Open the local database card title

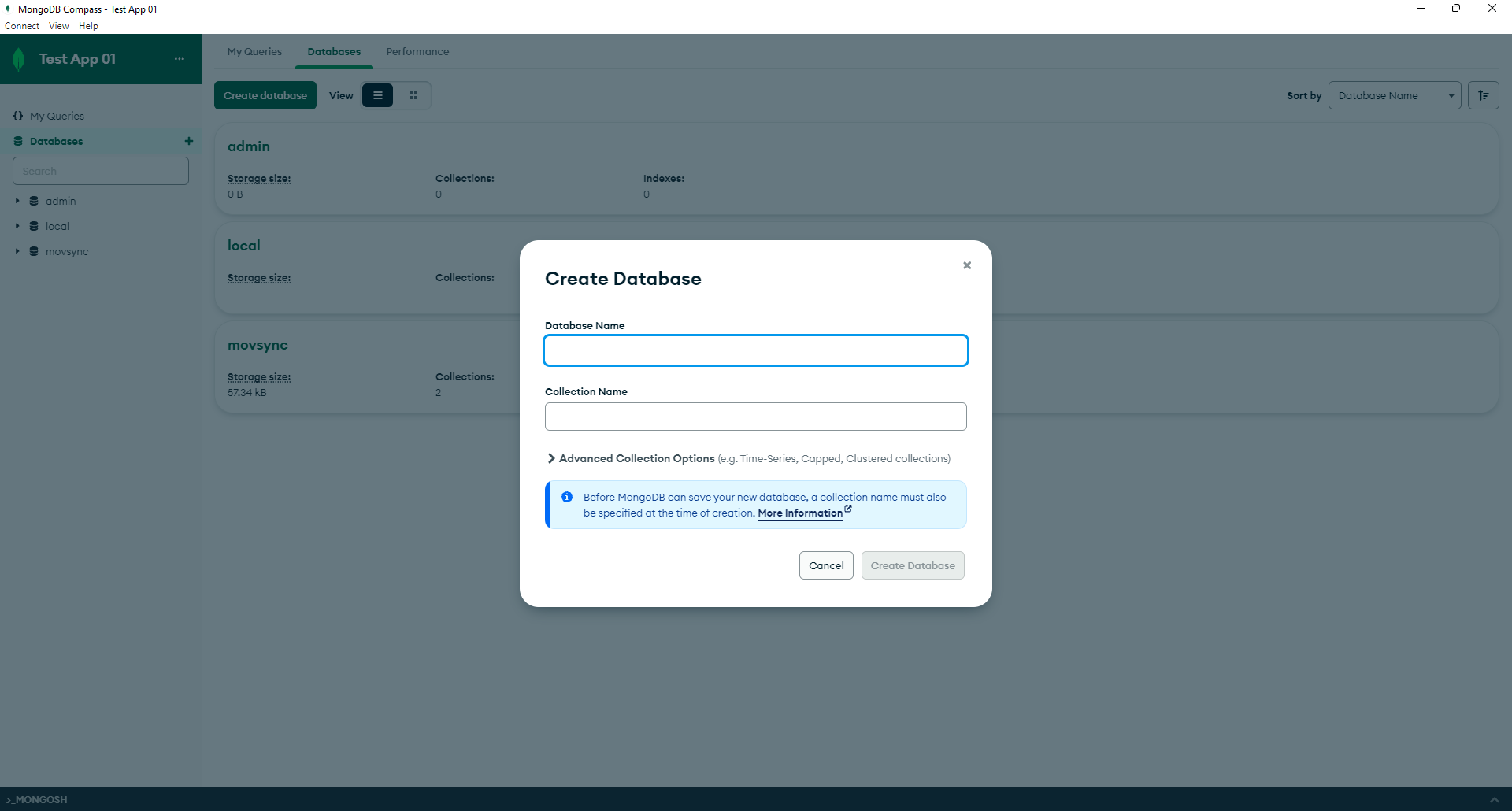tap(244, 246)
